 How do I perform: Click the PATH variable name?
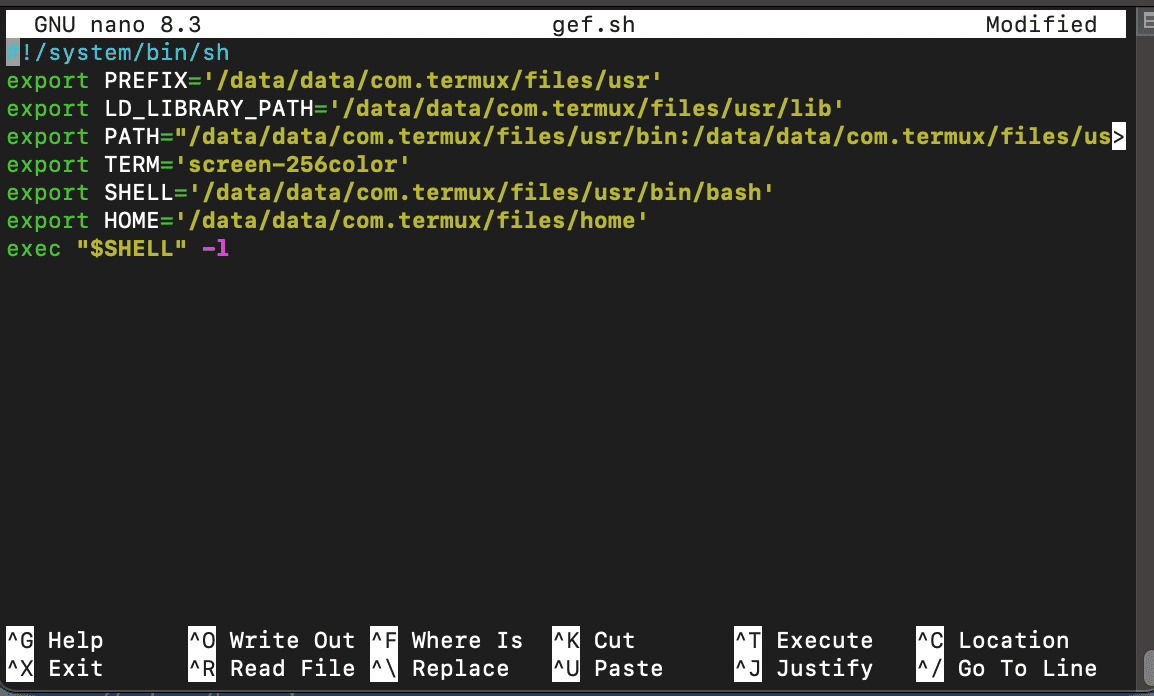tap(132, 136)
